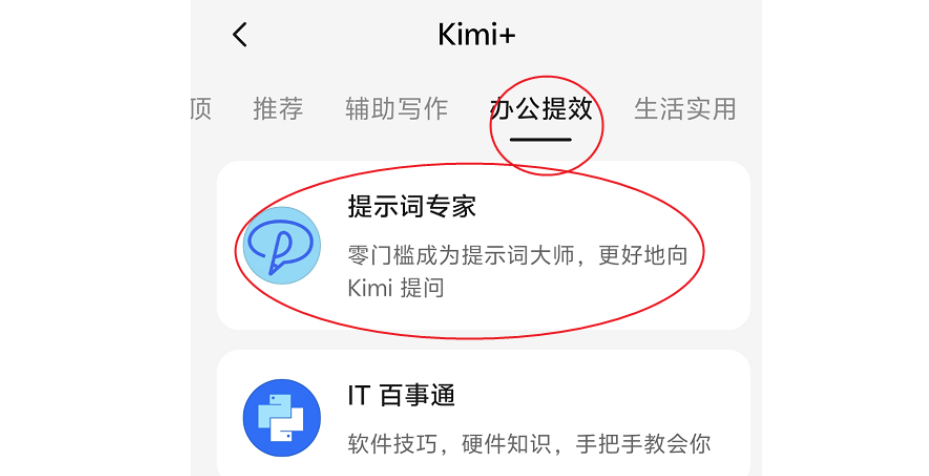Click the 'Kimi 提问' description line
This screenshot has height=476, width=929.
396,288
